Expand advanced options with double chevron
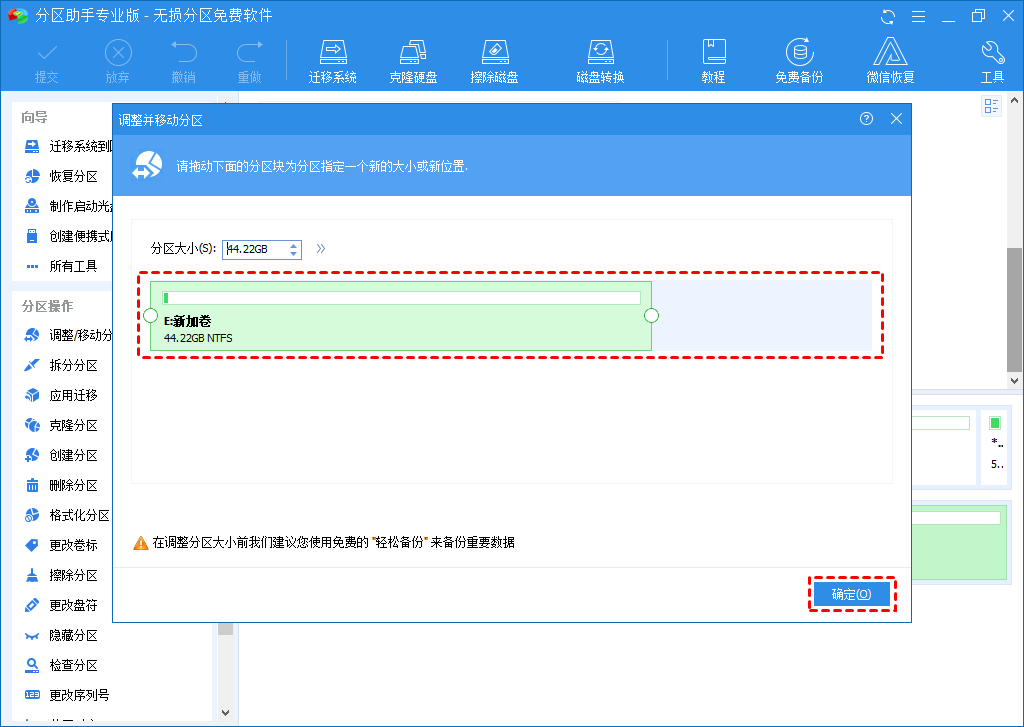The image size is (1024, 727). tap(321, 248)
